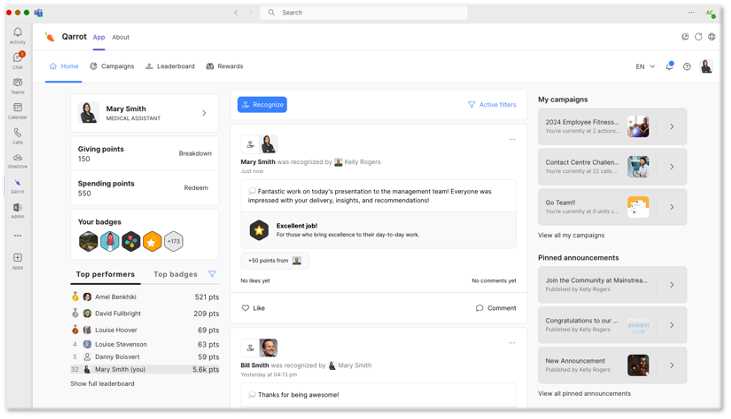This screenshot has width=731, height=419.
Task: Comment on Mary Smith recognition post
Action: coord(496,308)
